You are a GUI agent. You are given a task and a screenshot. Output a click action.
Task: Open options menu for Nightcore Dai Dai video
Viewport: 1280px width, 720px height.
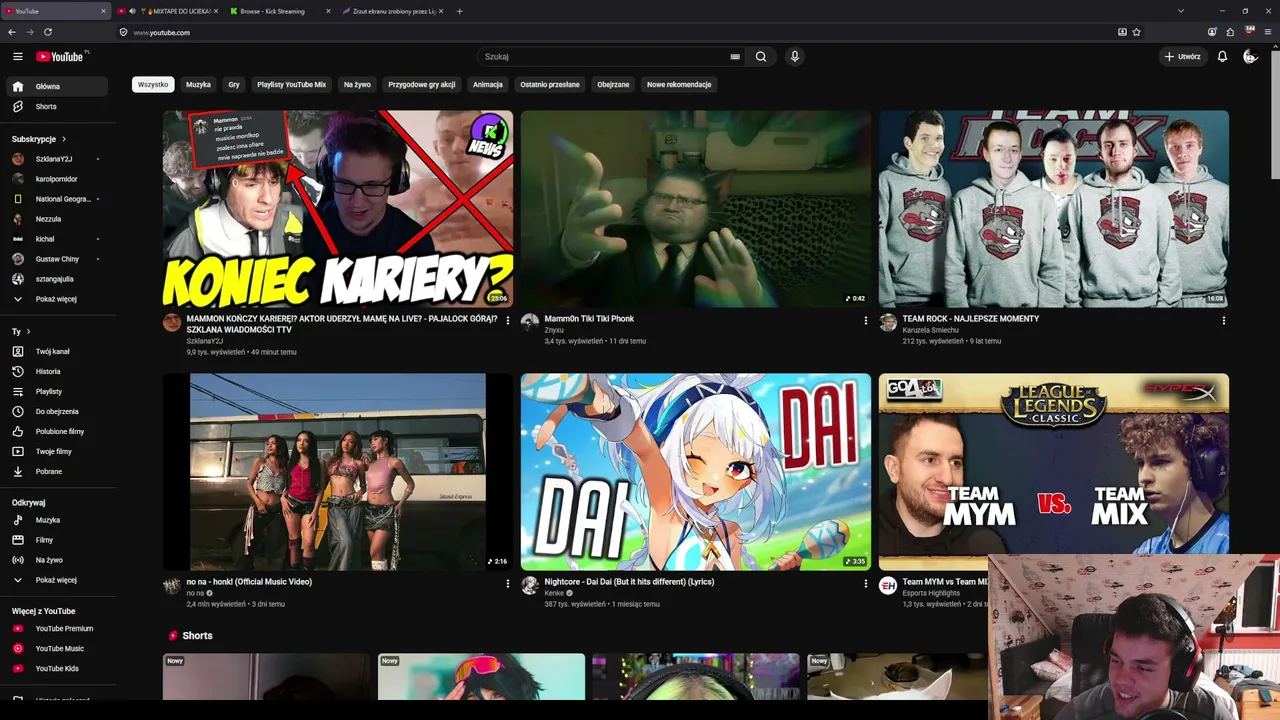[866, 584]
